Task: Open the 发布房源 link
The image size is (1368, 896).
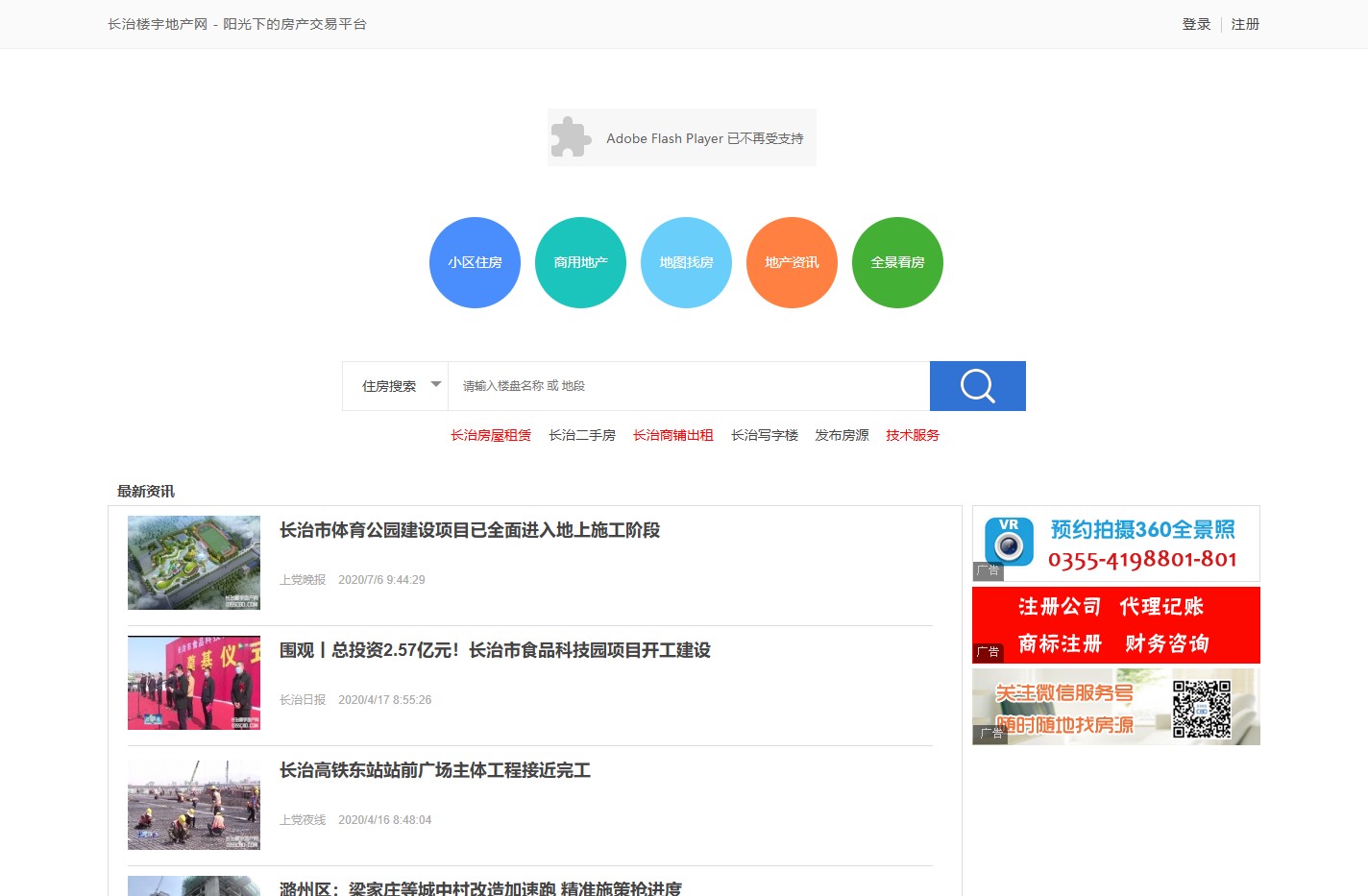Action: pos(842,435)
